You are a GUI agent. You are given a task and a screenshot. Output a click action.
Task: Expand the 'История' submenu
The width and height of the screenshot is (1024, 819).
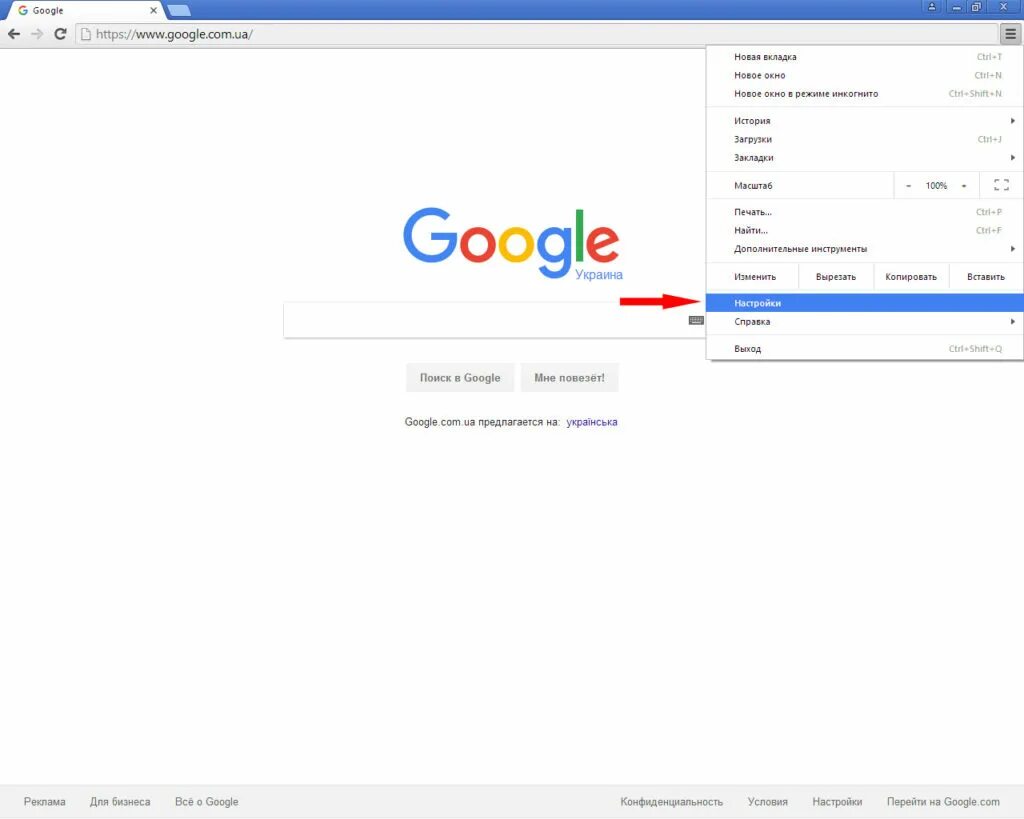865,121
